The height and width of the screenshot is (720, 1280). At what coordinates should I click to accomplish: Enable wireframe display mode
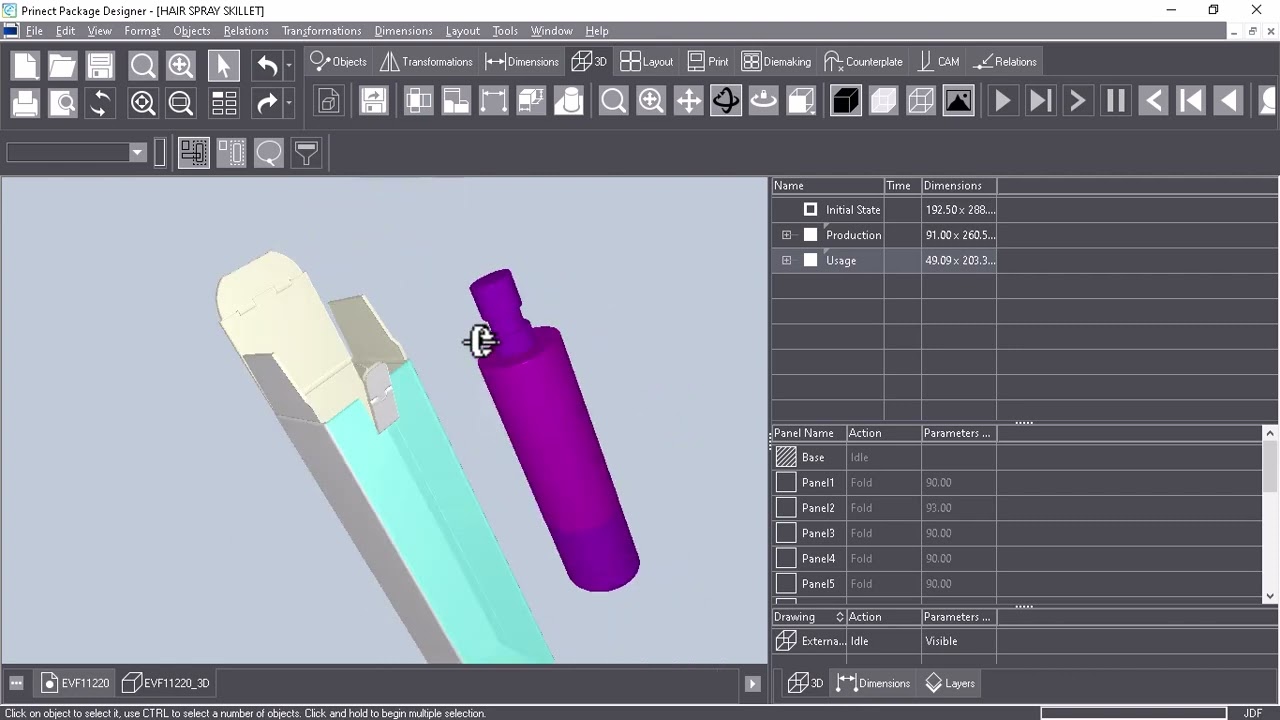(921, 101)
